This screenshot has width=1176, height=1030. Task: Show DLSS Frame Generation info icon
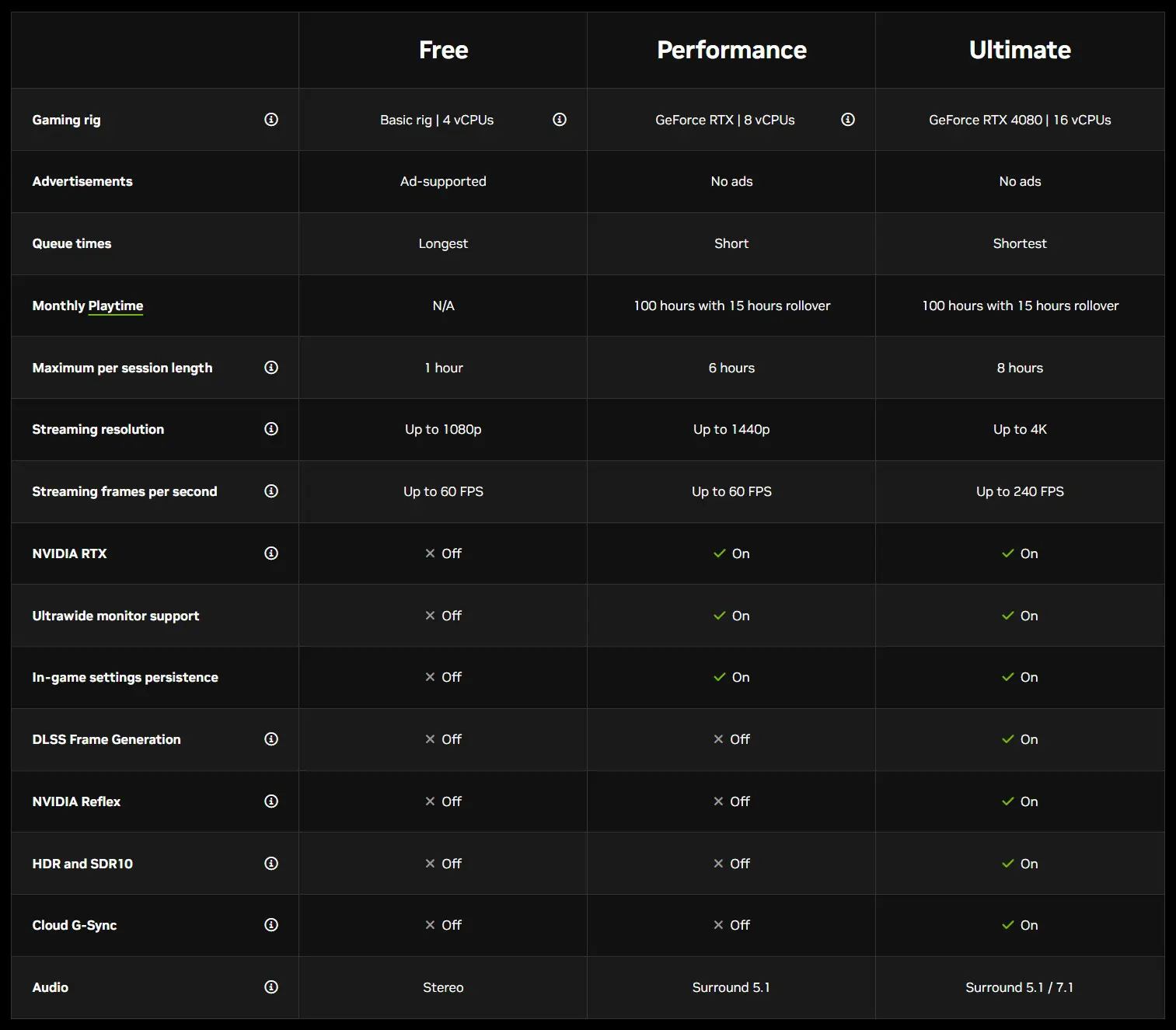tap(271, 738)
